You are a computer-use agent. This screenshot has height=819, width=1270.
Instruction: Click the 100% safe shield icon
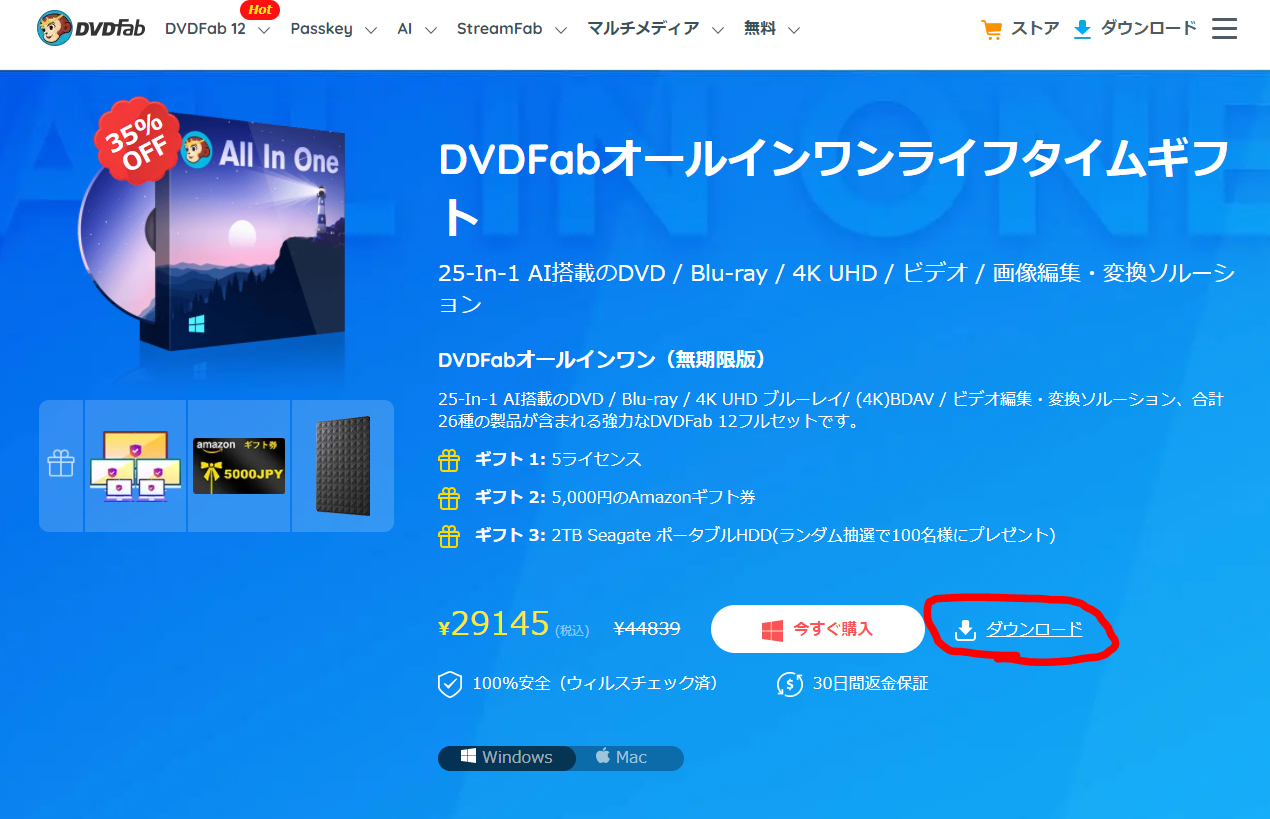450,684
